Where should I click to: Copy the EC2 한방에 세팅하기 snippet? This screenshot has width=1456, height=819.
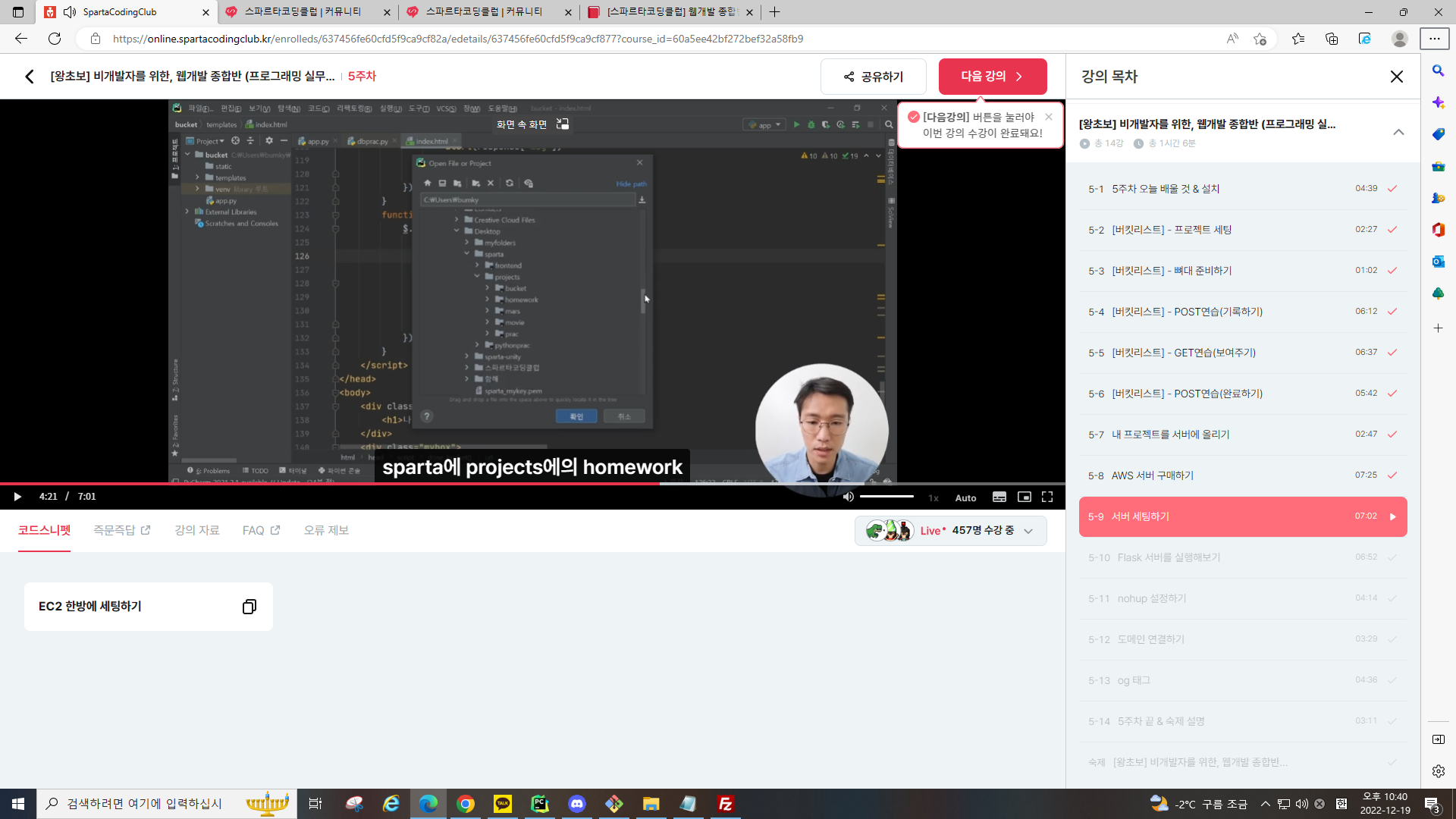249,607
